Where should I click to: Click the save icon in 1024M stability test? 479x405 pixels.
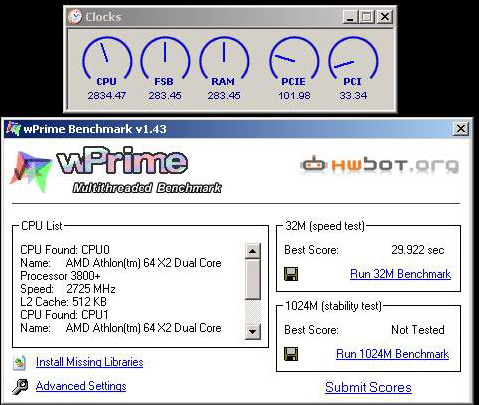[x=291, y=354]
